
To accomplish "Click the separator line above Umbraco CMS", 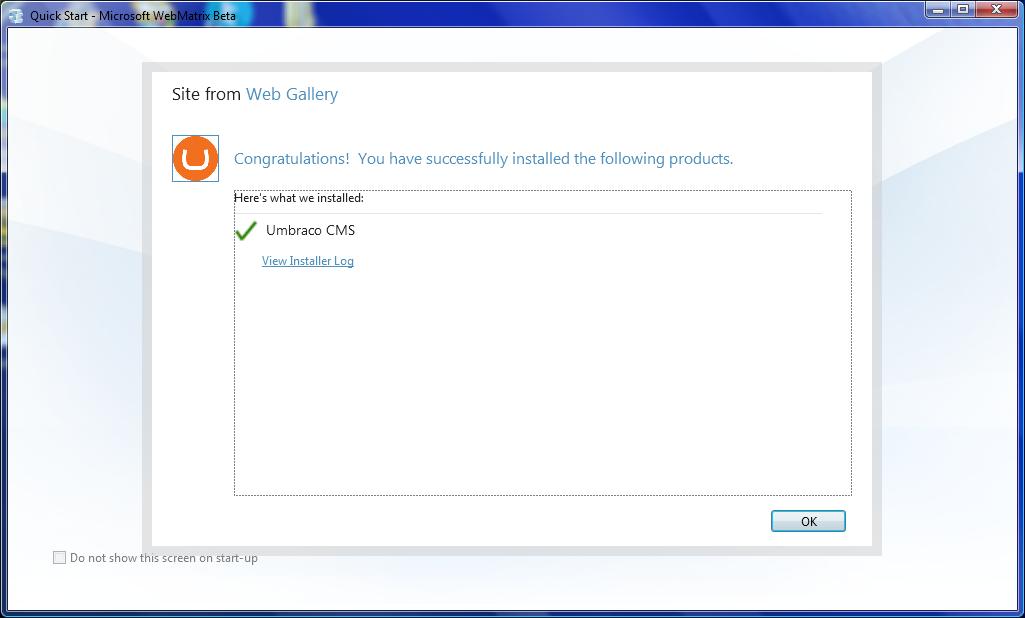I will 529,213.
